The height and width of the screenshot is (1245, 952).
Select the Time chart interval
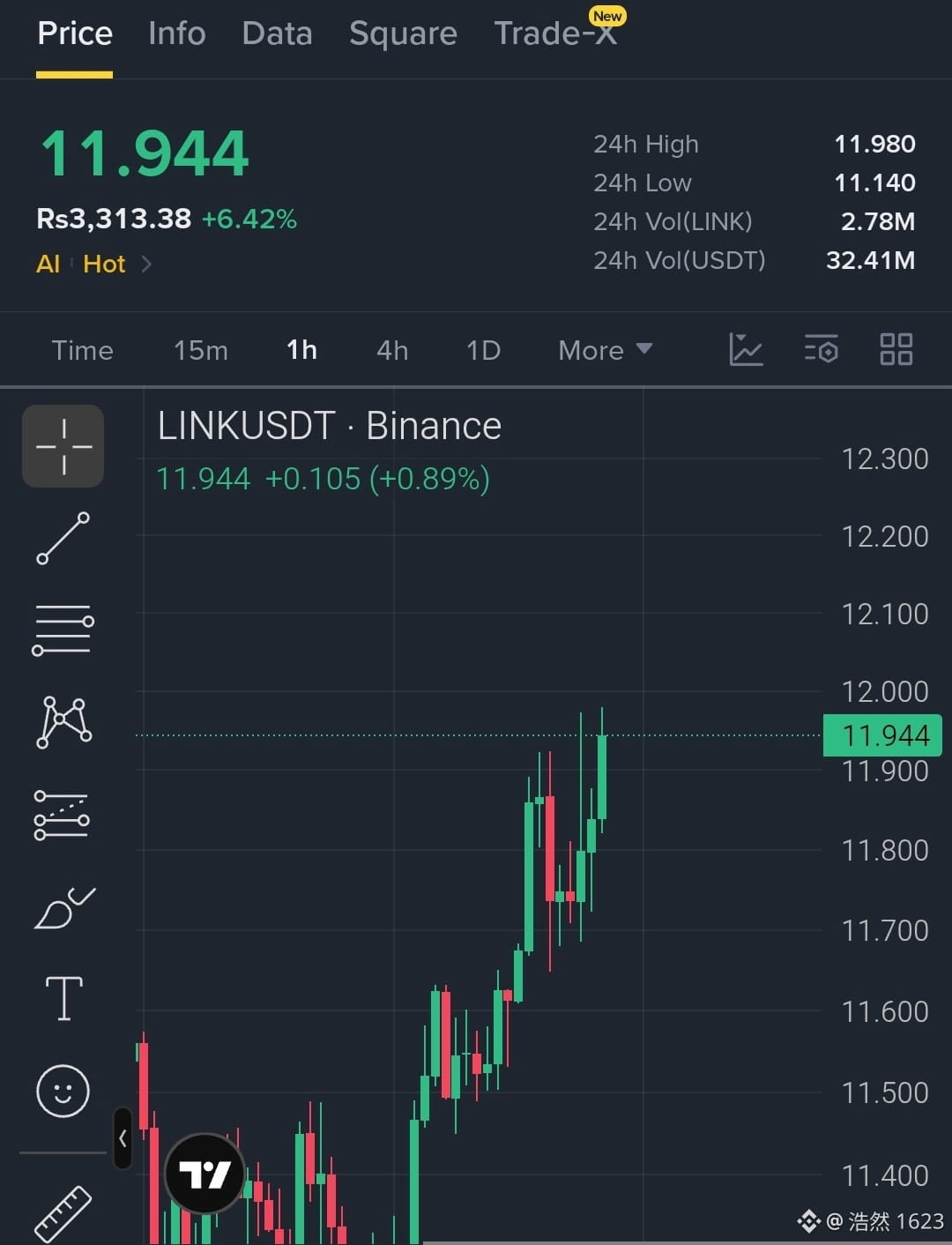pos(82,350)
